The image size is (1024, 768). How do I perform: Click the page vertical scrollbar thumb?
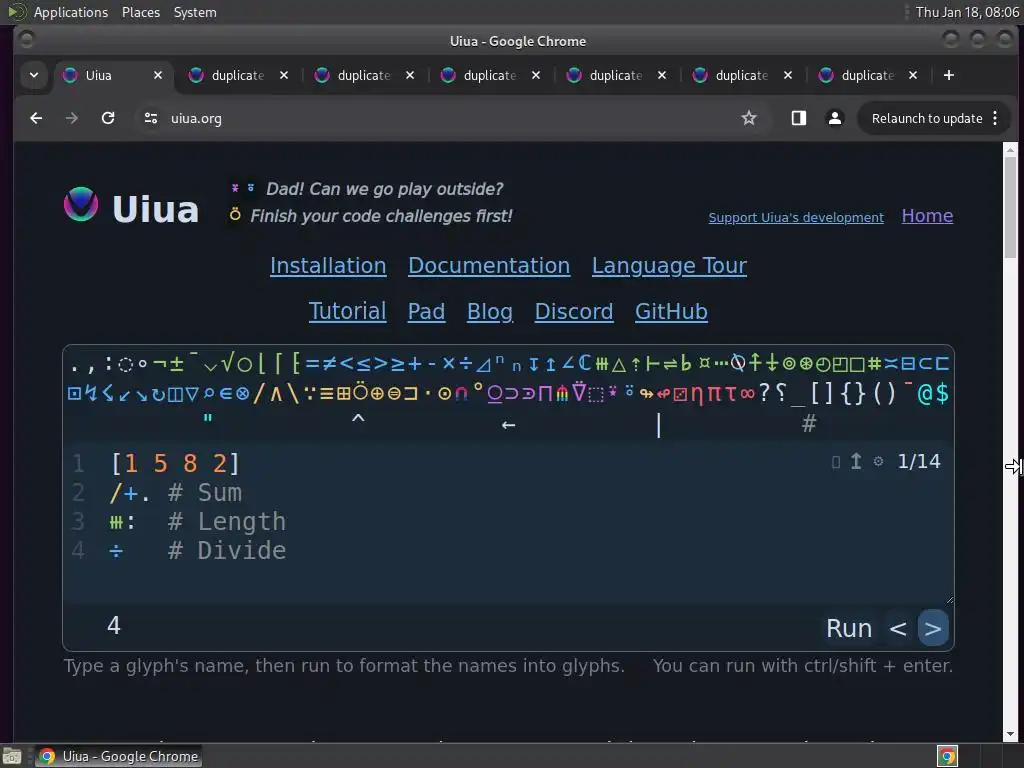[x=1010, y=208]
